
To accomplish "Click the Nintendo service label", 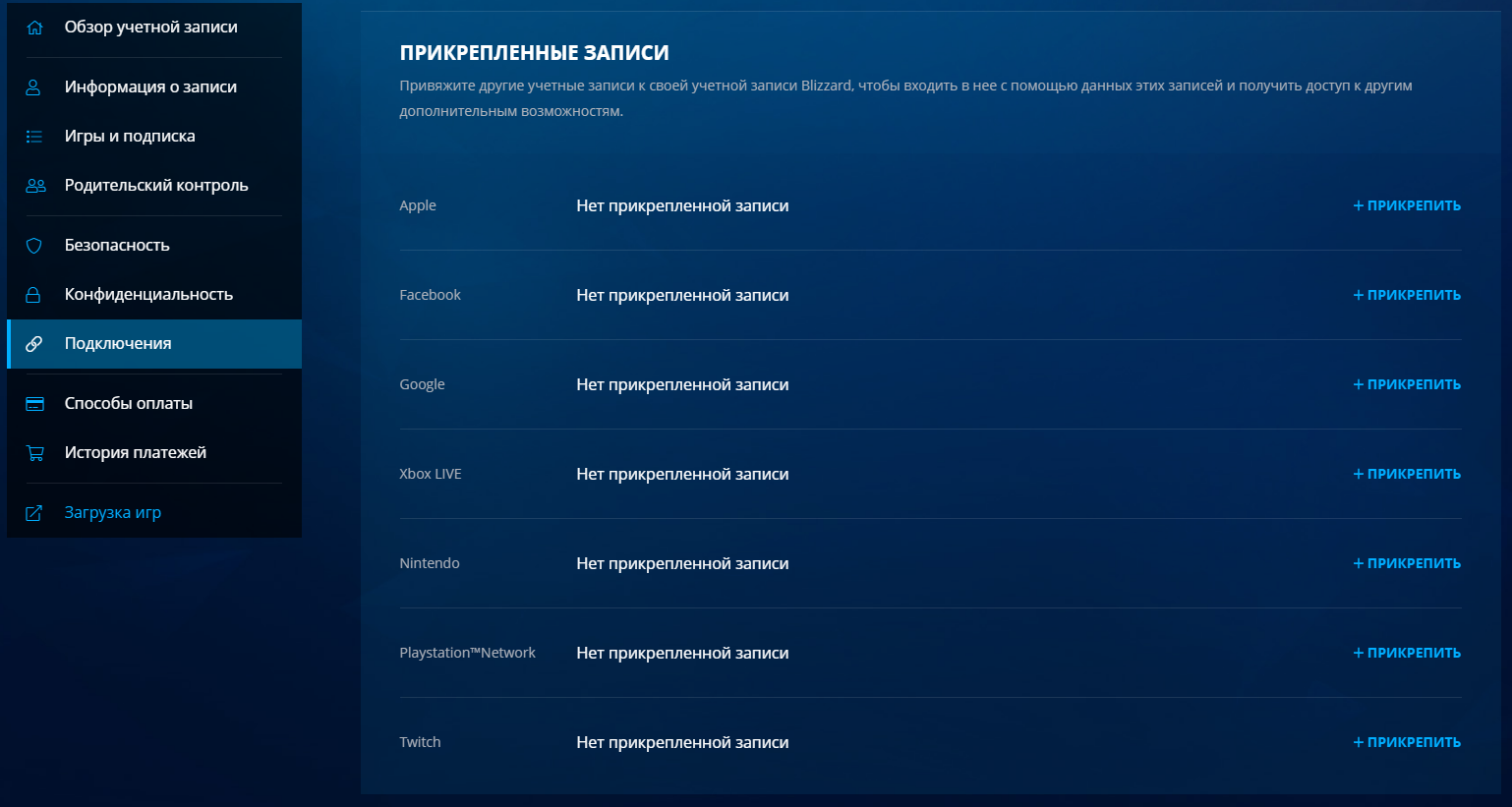I will 430,563.
